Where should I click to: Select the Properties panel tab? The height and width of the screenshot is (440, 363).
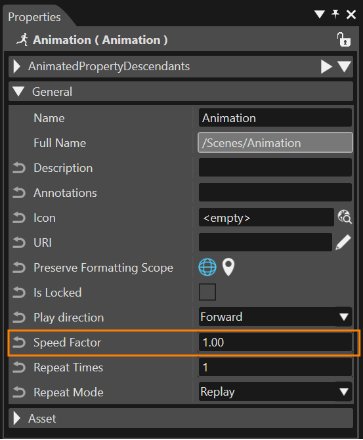[34, 17]
